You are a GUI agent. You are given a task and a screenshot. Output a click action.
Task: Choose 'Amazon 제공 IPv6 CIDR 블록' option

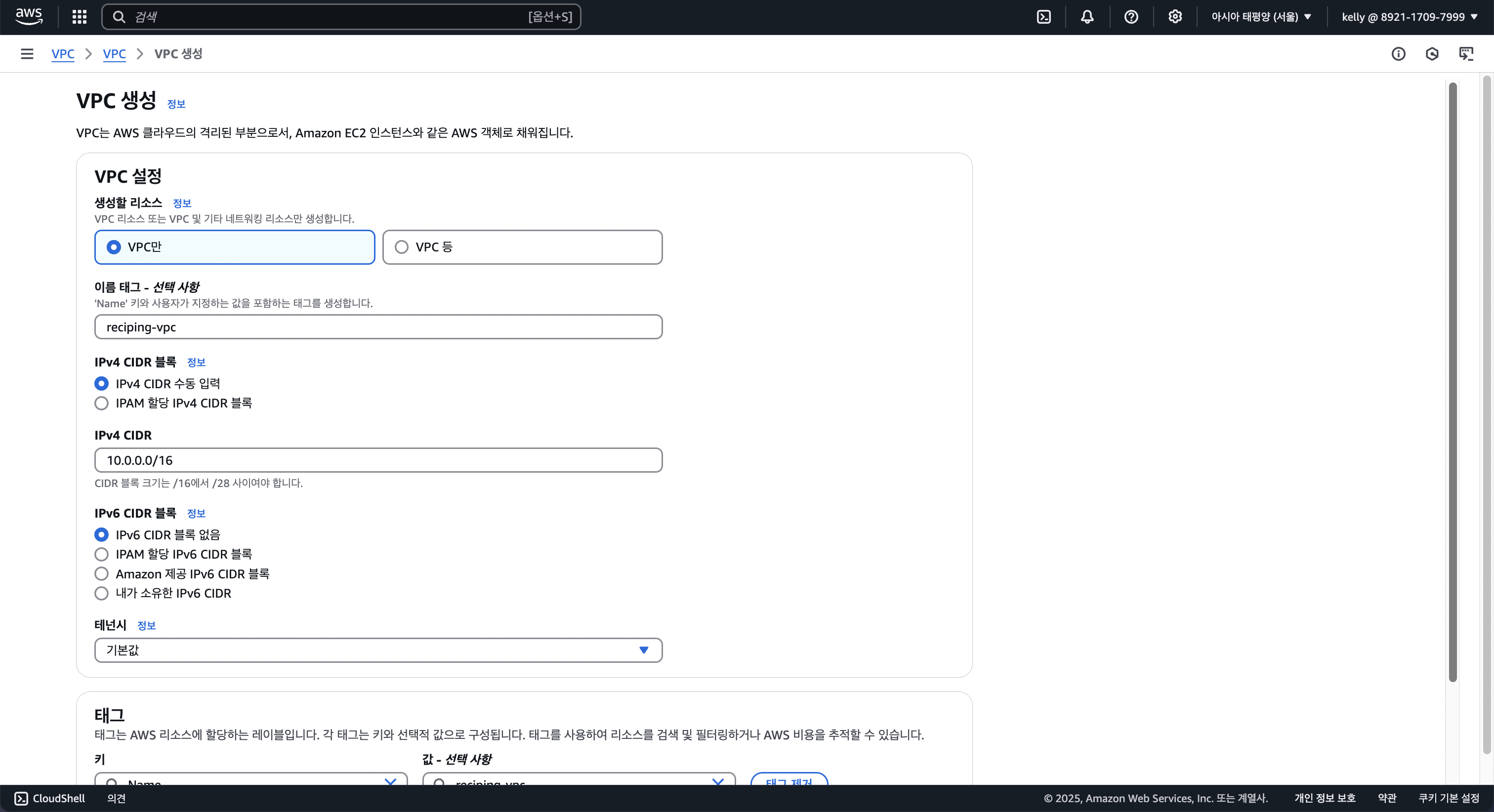(101, 573)
